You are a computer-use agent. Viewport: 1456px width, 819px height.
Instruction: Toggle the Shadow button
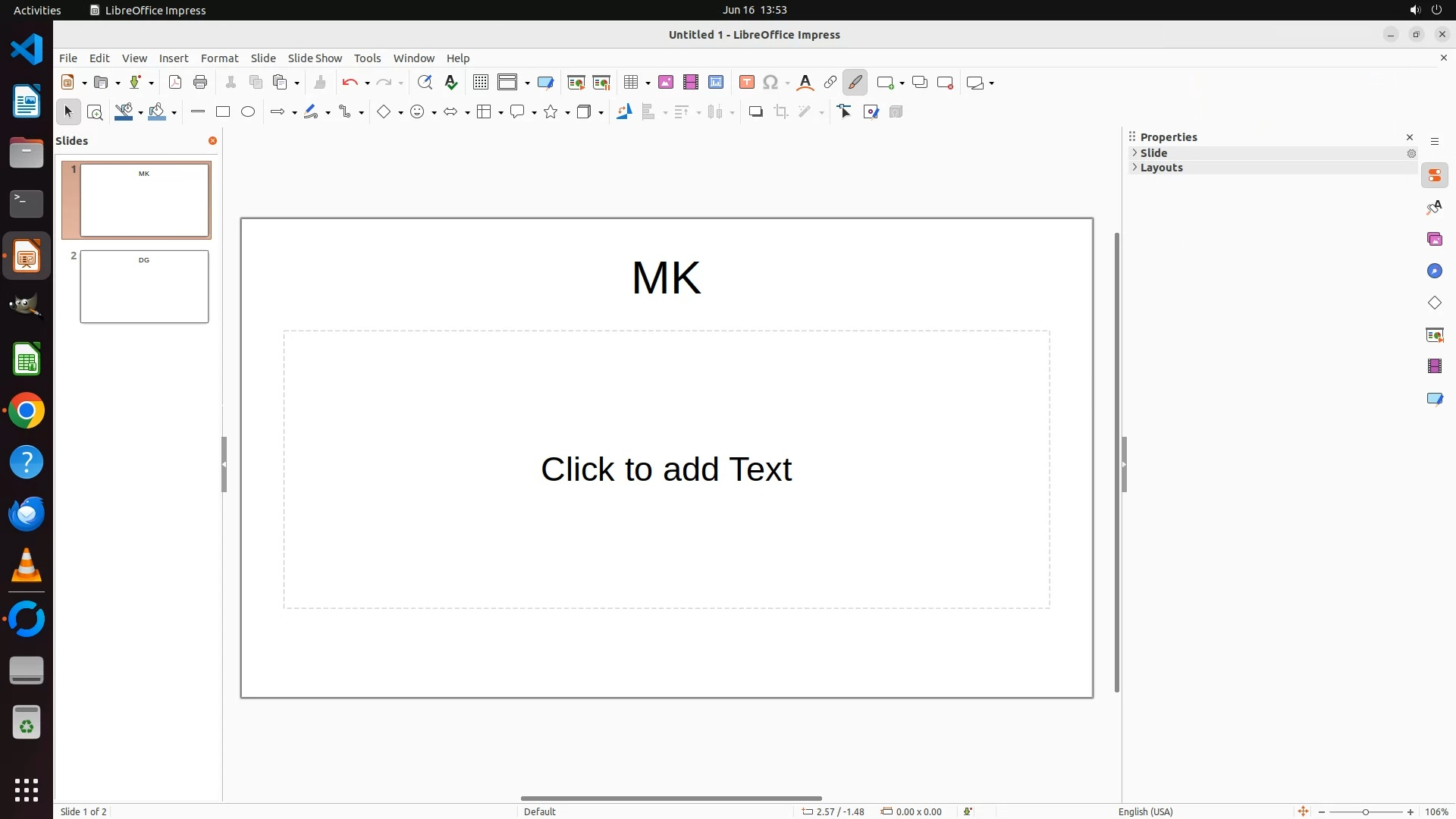coord(755,112)
